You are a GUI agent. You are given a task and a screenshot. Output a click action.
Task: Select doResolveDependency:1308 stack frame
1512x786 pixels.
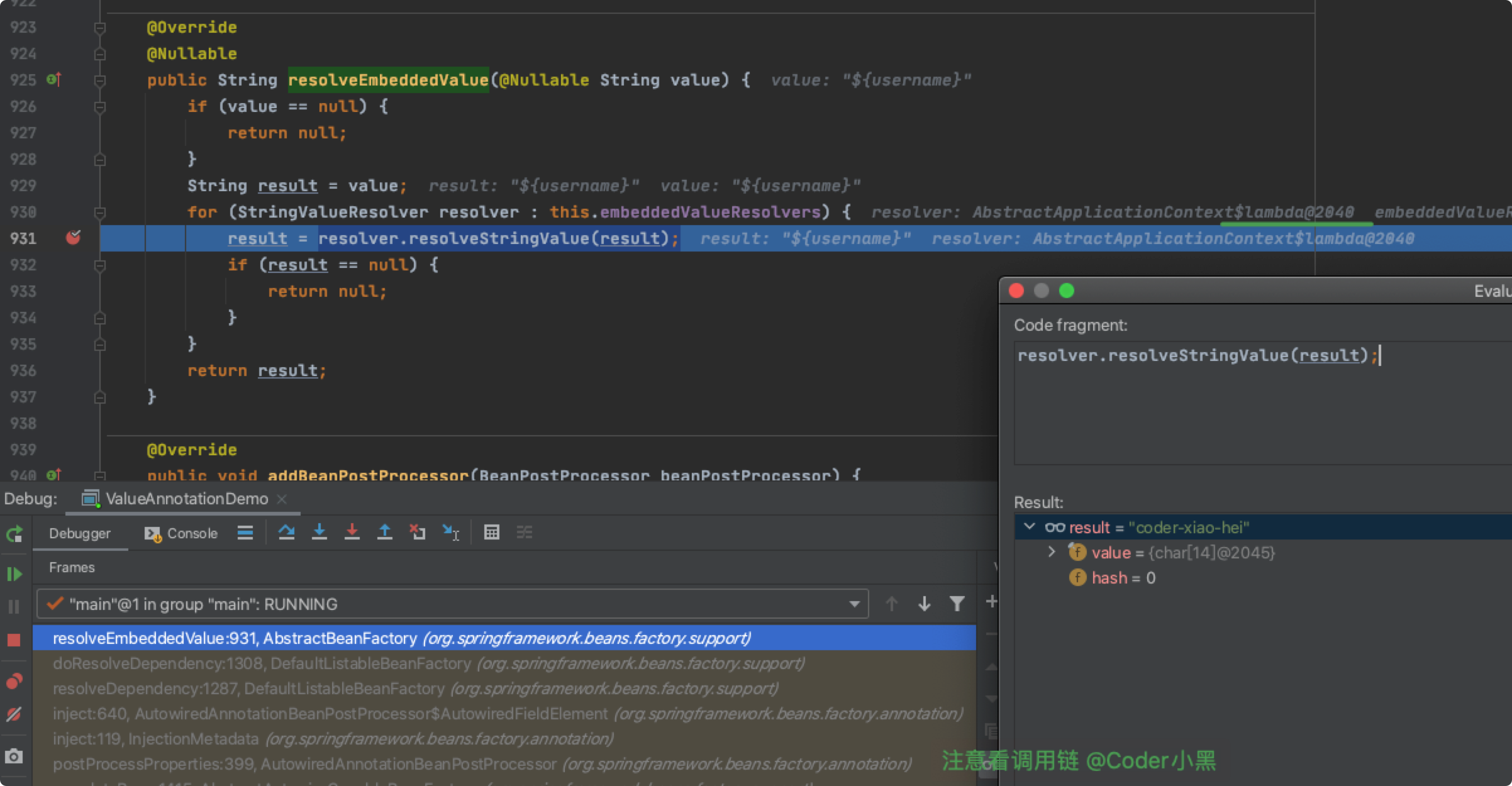coord(504,663)
